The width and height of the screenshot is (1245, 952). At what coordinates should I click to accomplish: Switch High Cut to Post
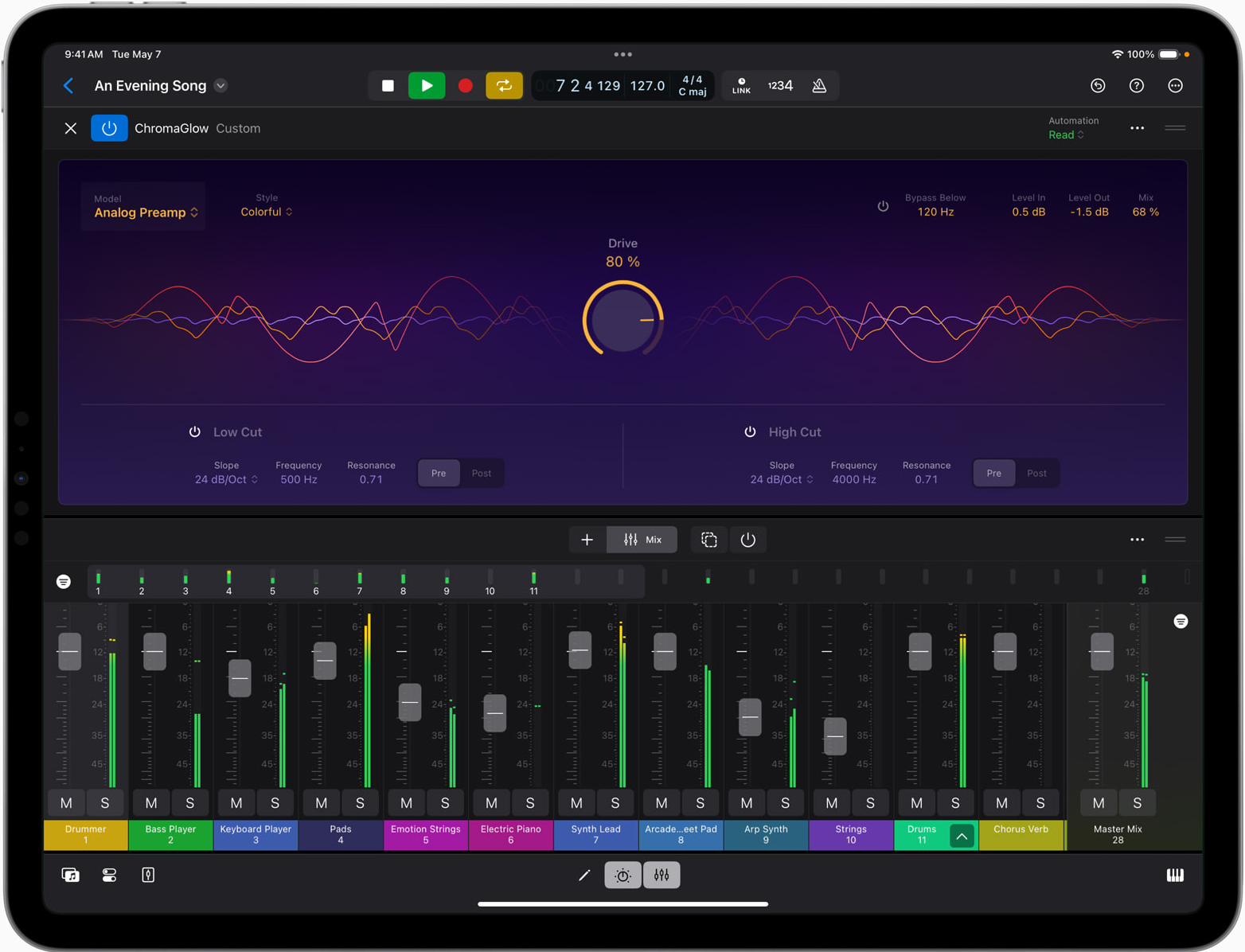(1036, 473)
